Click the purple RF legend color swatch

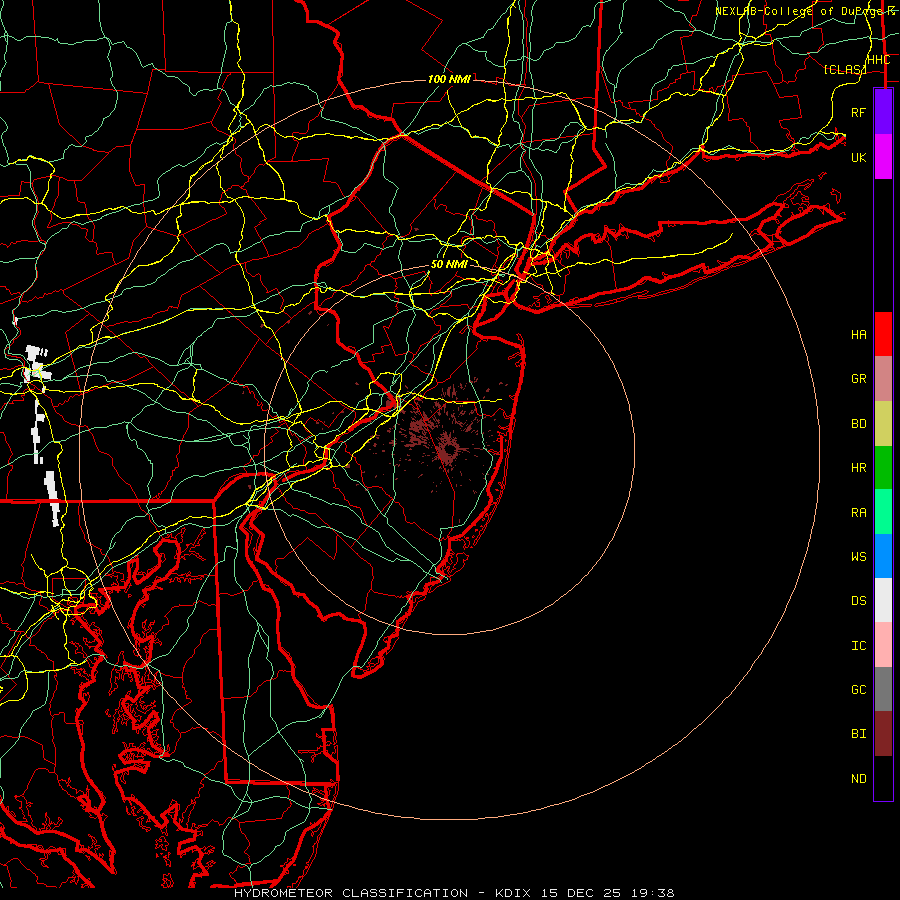[x=883, y=112]
